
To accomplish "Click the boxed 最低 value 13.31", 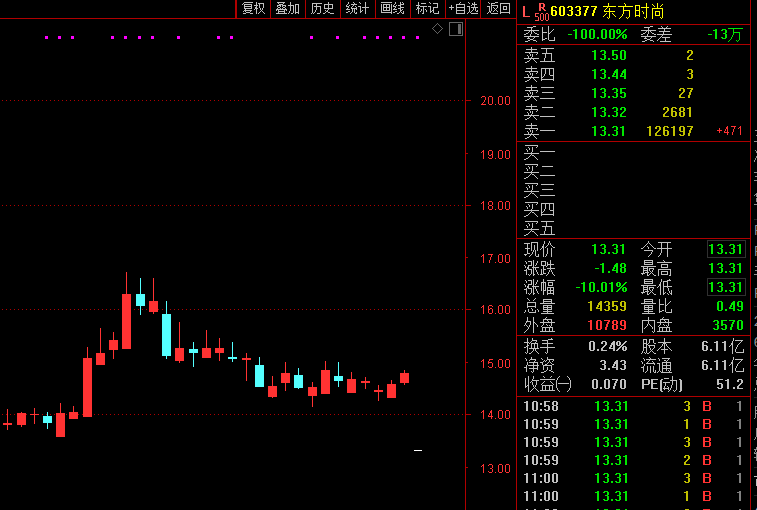I will click(x=726, y=287).
